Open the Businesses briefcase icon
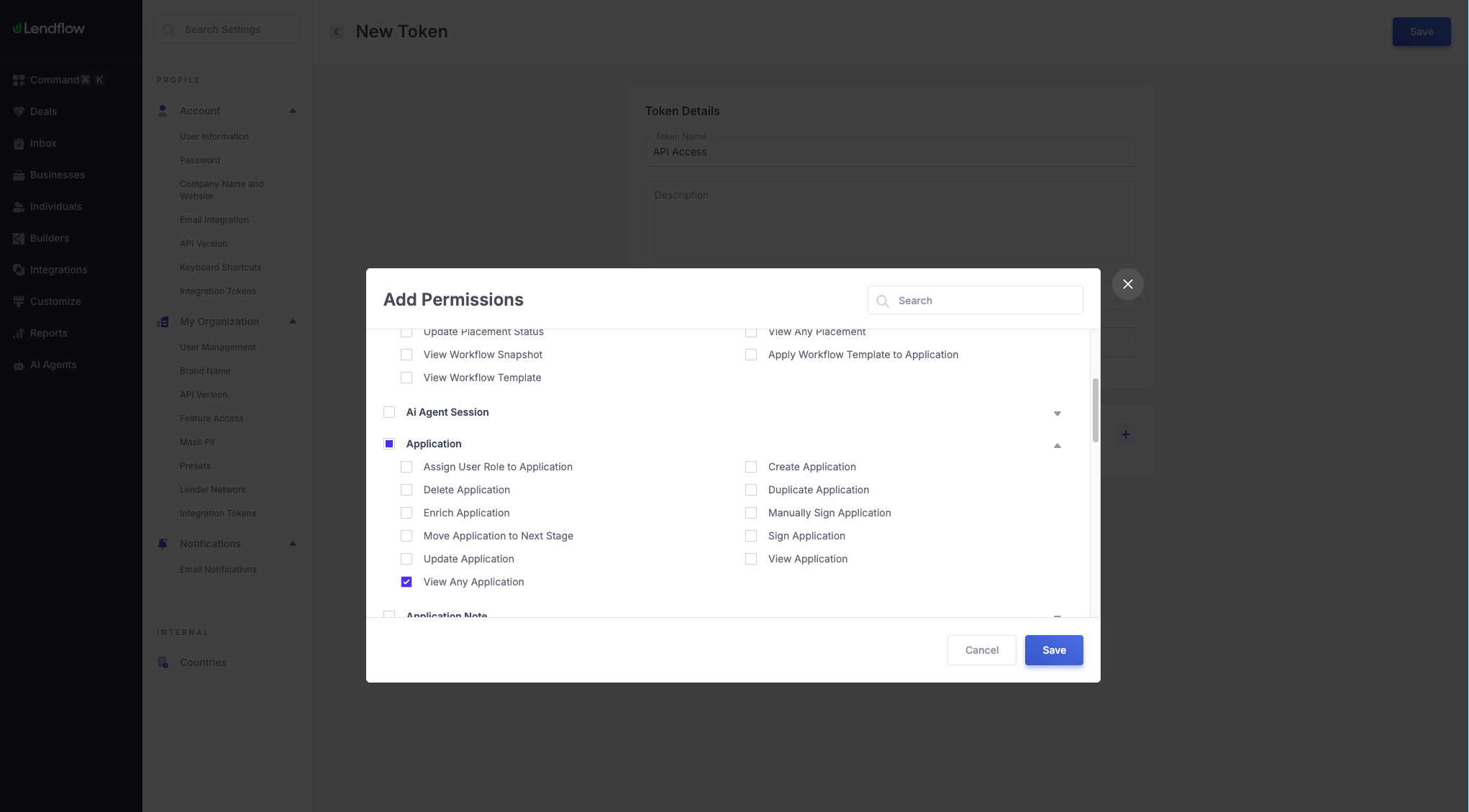The image size is (1469, 812). (x=19, y=175)
